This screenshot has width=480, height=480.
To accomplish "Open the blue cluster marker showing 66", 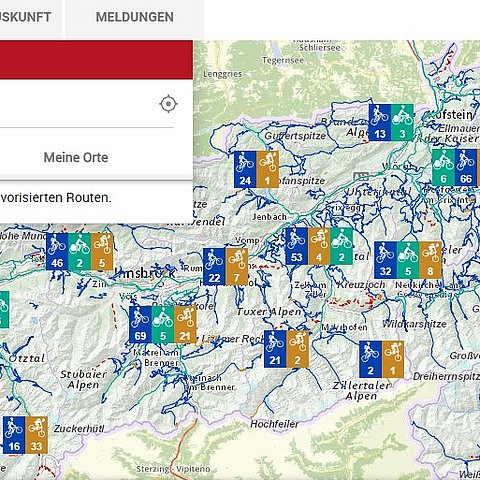I will pyautogui.click(x=466, y=167).
